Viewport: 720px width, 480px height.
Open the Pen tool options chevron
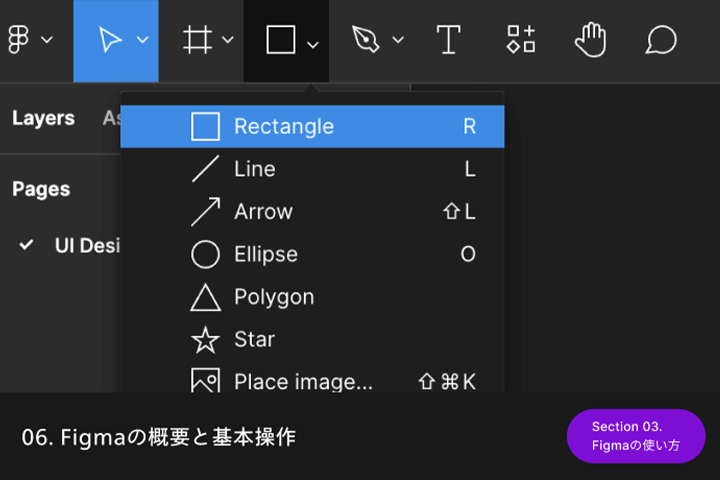coord(398,40)
